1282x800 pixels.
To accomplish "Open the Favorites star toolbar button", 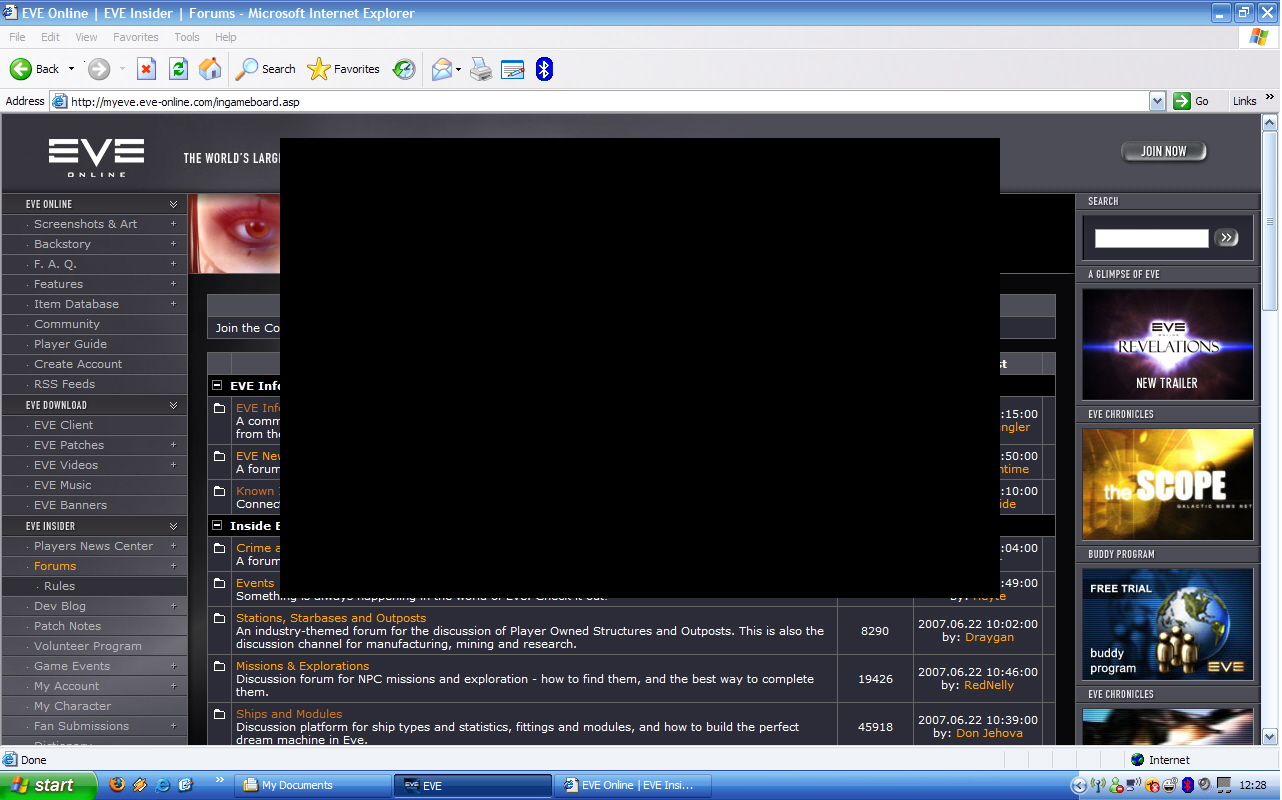I will [343, 69].
